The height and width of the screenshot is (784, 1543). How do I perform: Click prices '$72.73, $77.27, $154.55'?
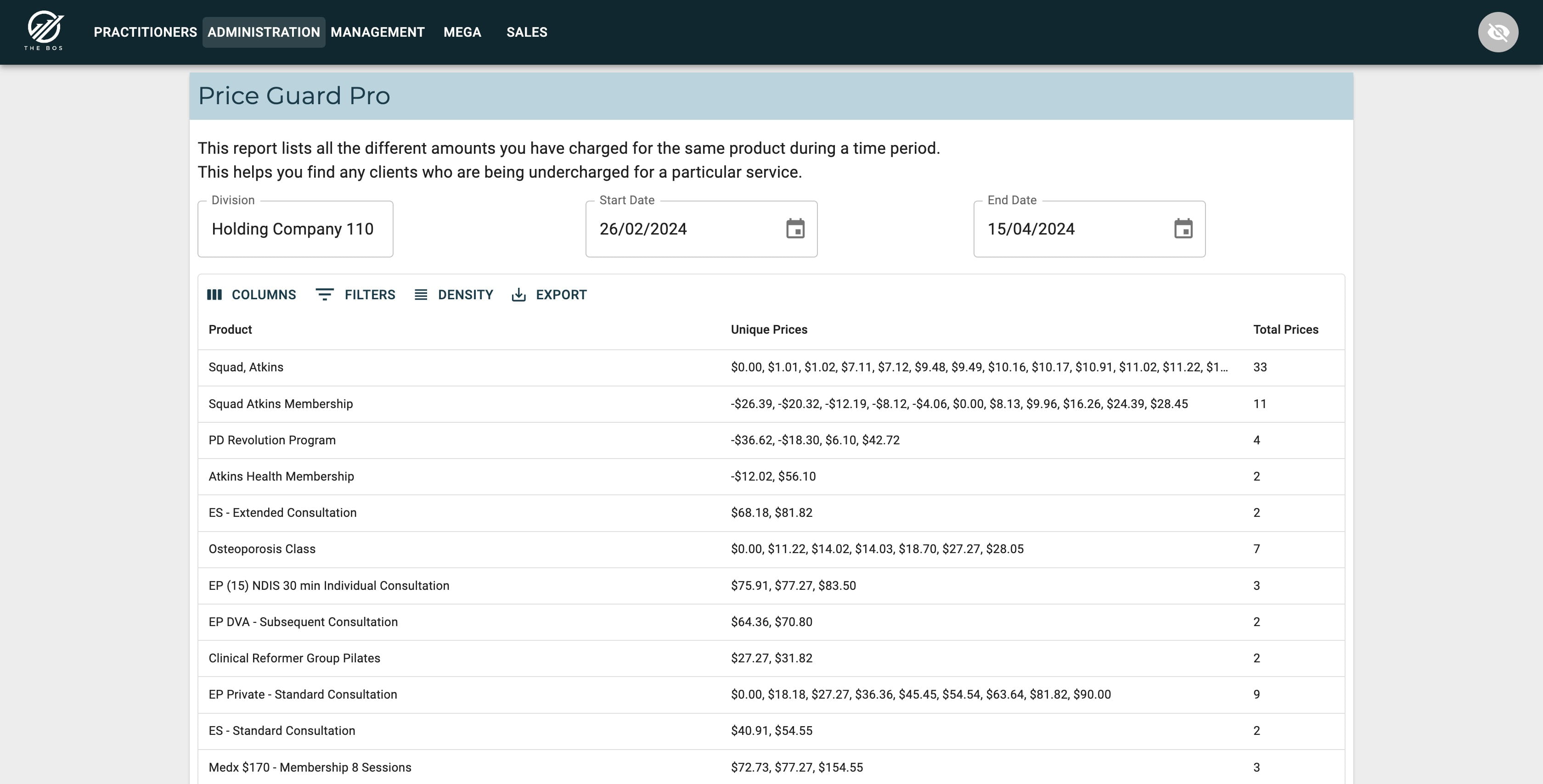click(797, 767)
